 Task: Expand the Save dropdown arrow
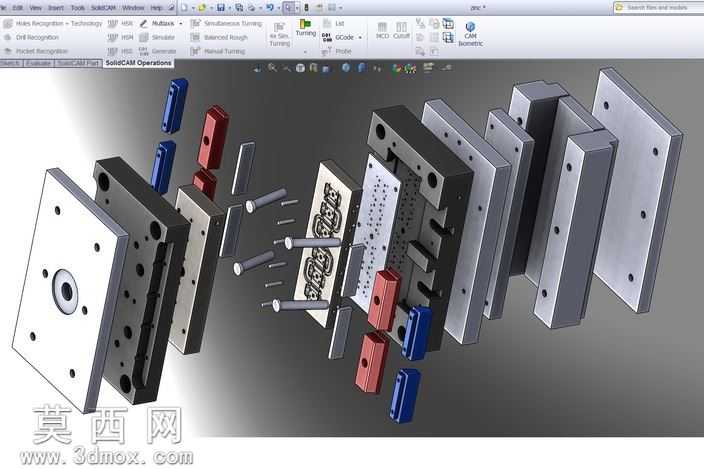click(x=229, y=8)
